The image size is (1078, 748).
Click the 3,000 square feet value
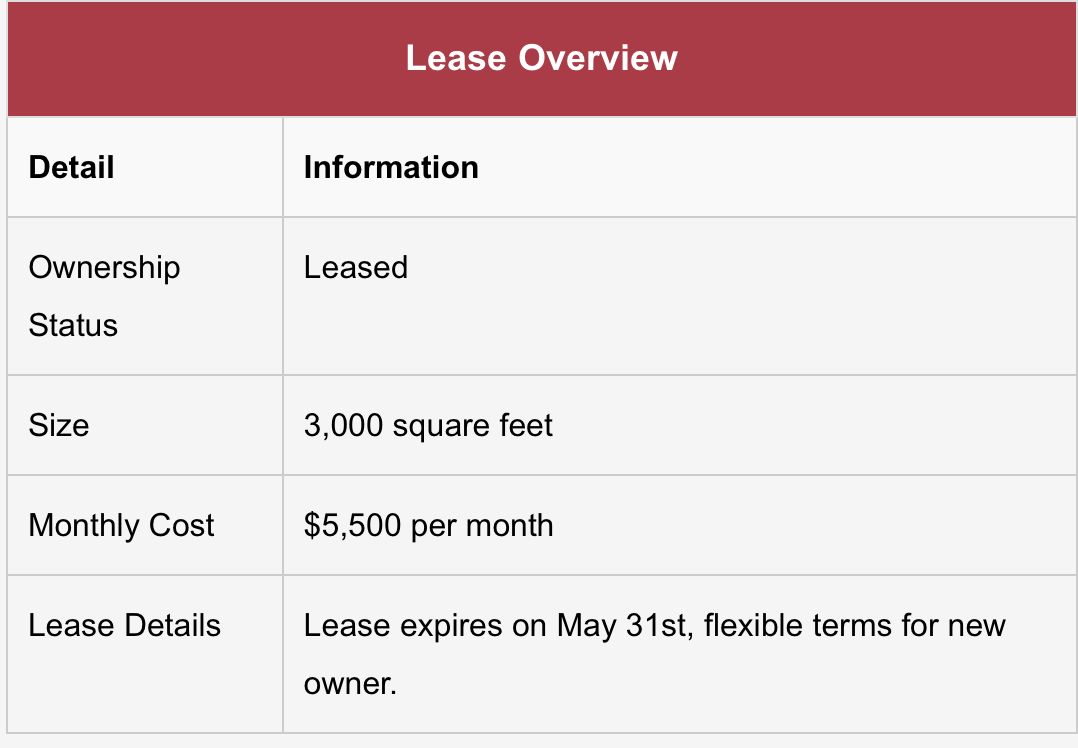(428, 426)
